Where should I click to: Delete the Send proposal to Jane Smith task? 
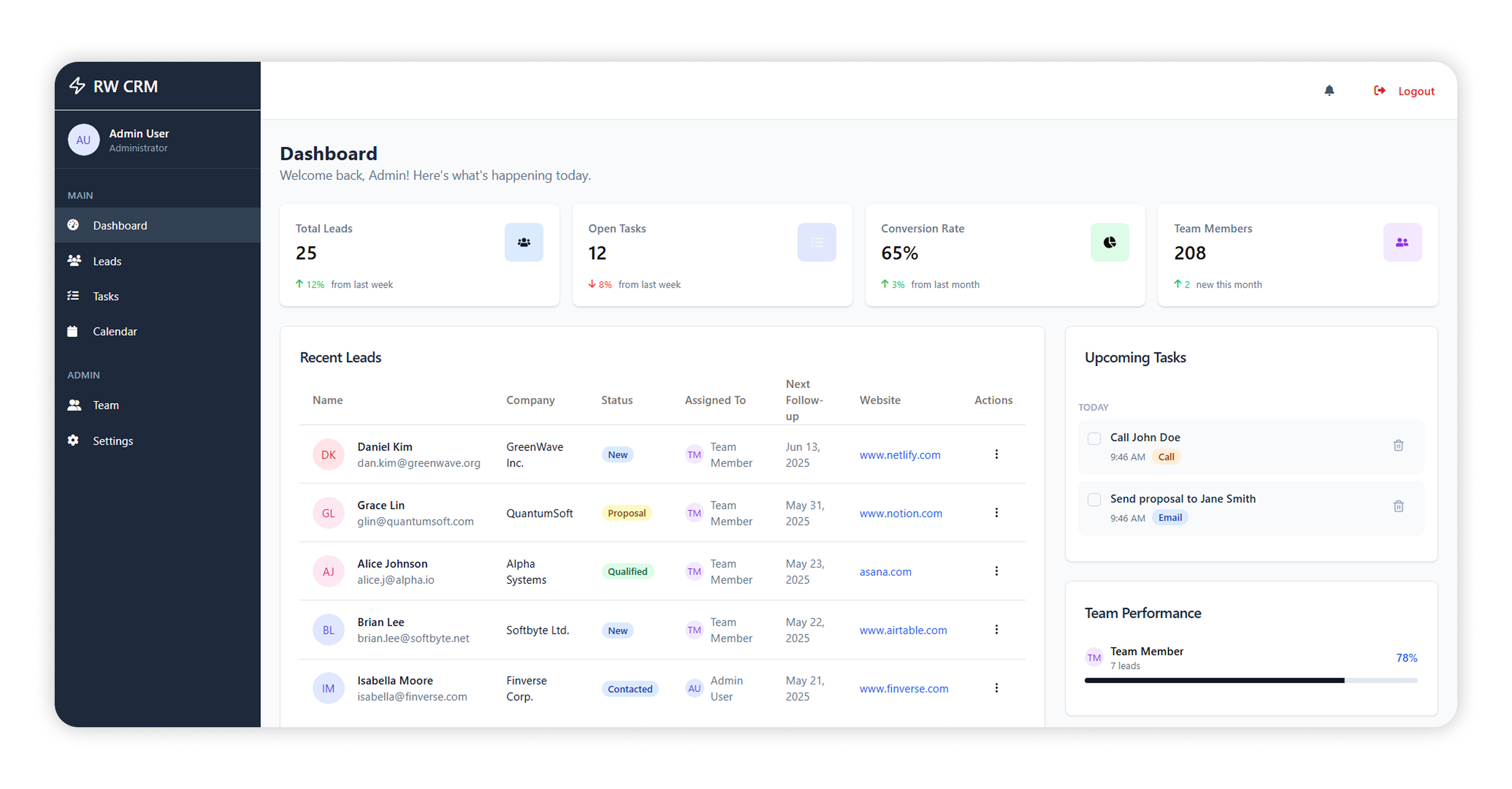(1398, 506)
